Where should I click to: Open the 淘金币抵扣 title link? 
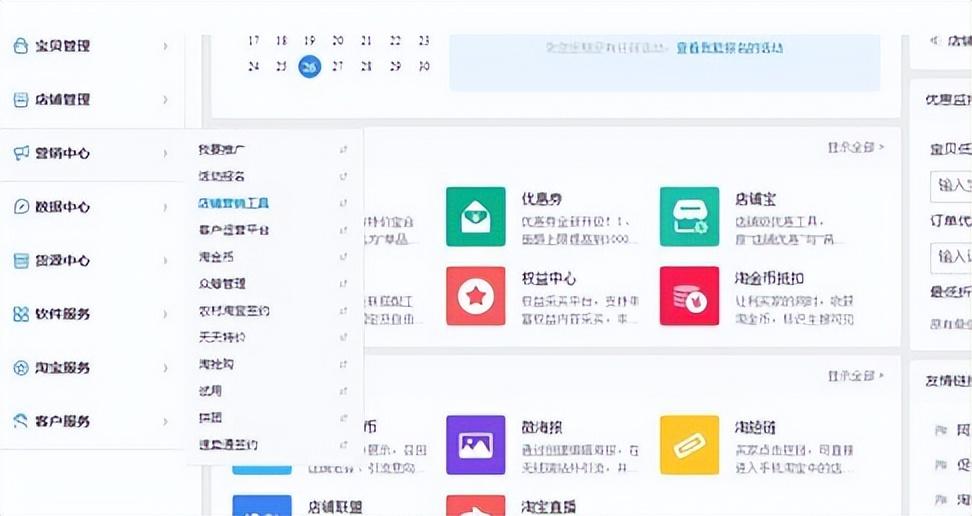click(769, 278)
